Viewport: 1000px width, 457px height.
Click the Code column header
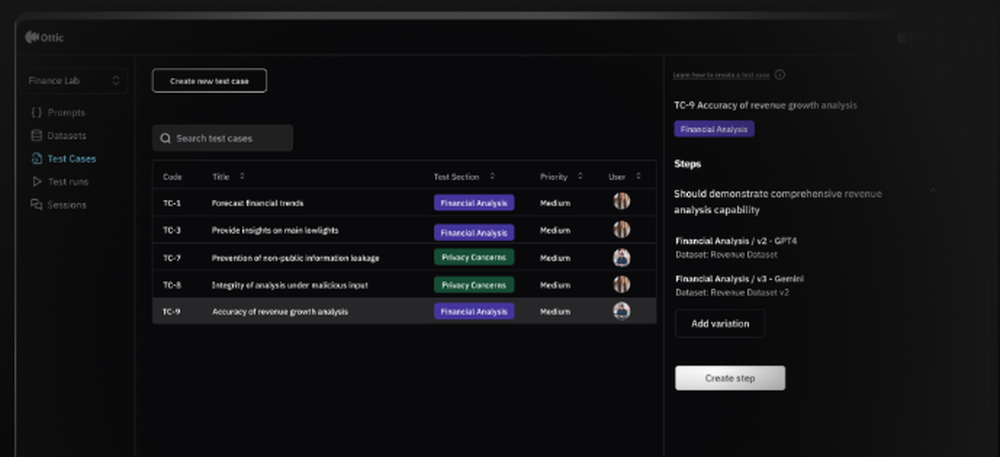point(172,177)
